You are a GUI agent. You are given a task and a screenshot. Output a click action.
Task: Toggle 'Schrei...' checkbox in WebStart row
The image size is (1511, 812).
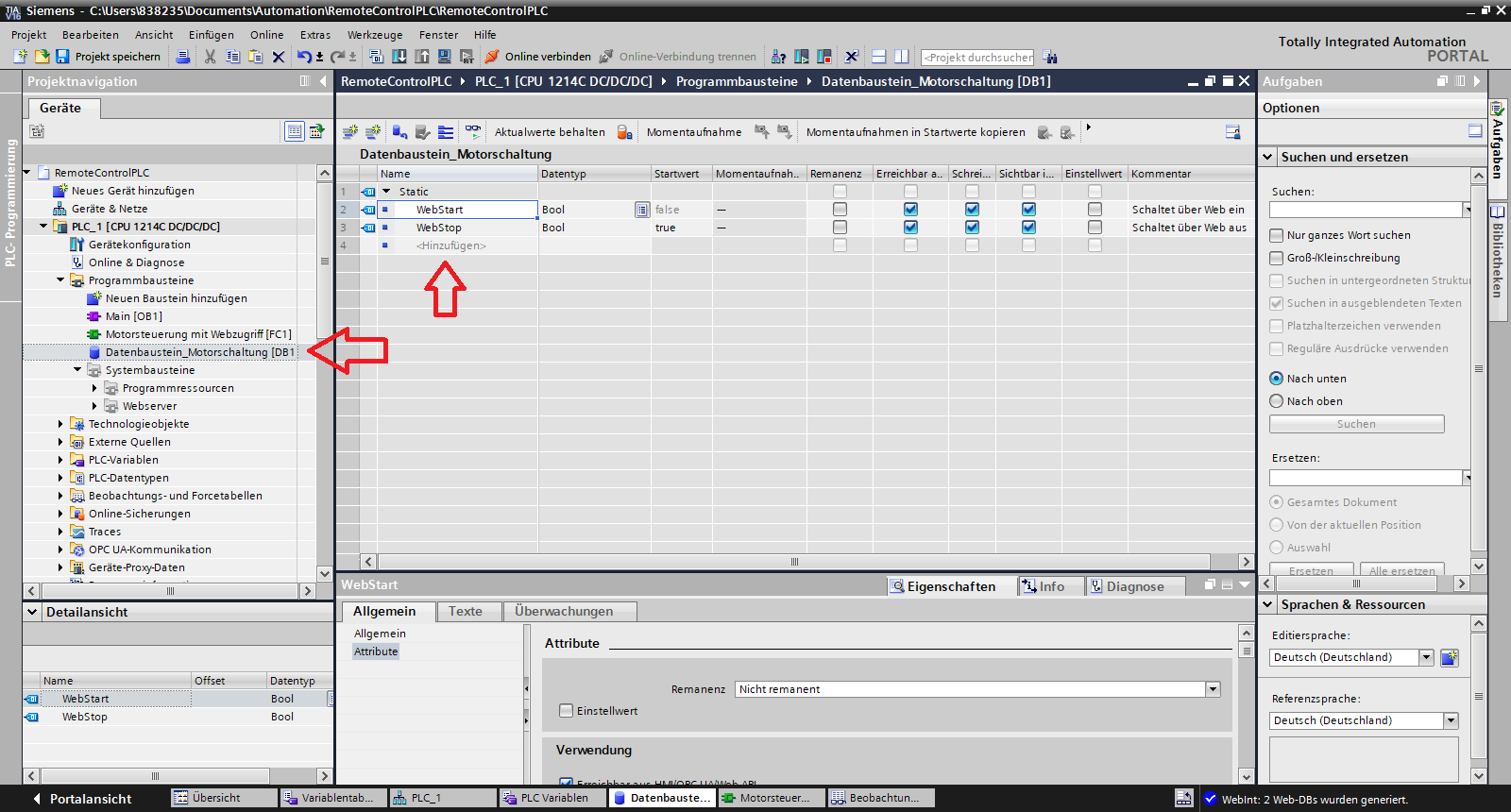(x=972, y=210)
